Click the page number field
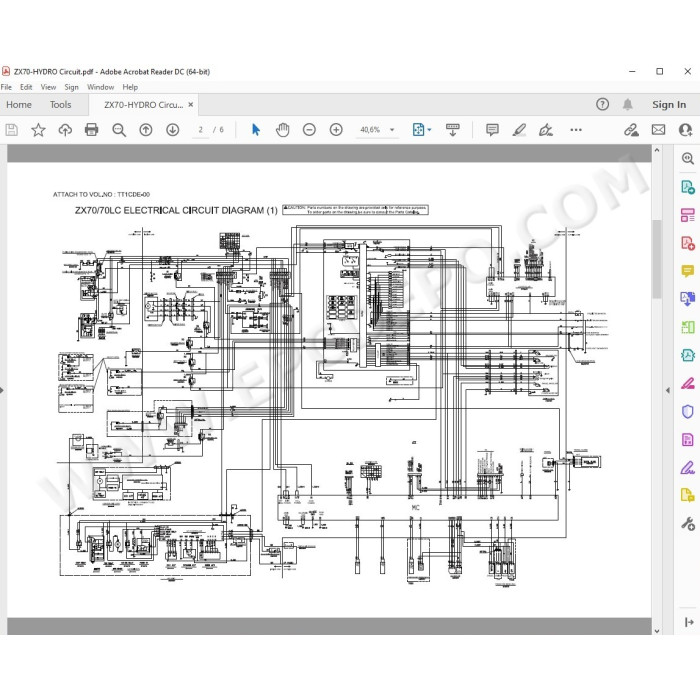The height and width of the screenshot is (700, 700). (200, 130)
